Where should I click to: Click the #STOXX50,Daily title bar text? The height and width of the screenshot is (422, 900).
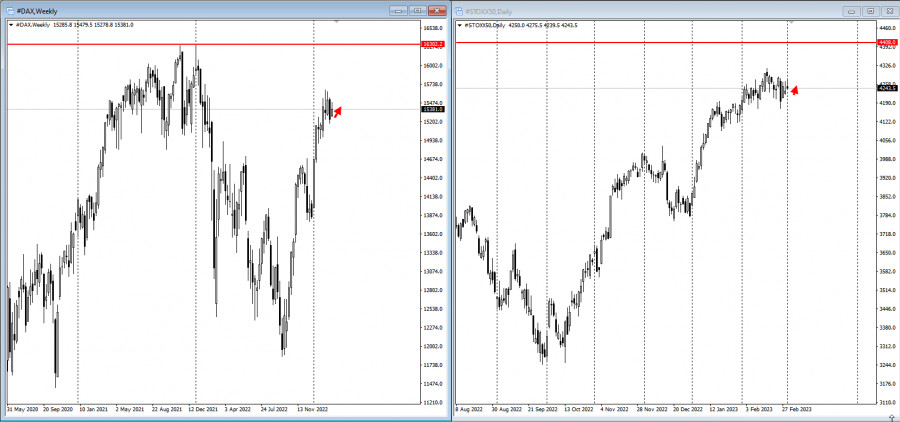coord(490,11)
